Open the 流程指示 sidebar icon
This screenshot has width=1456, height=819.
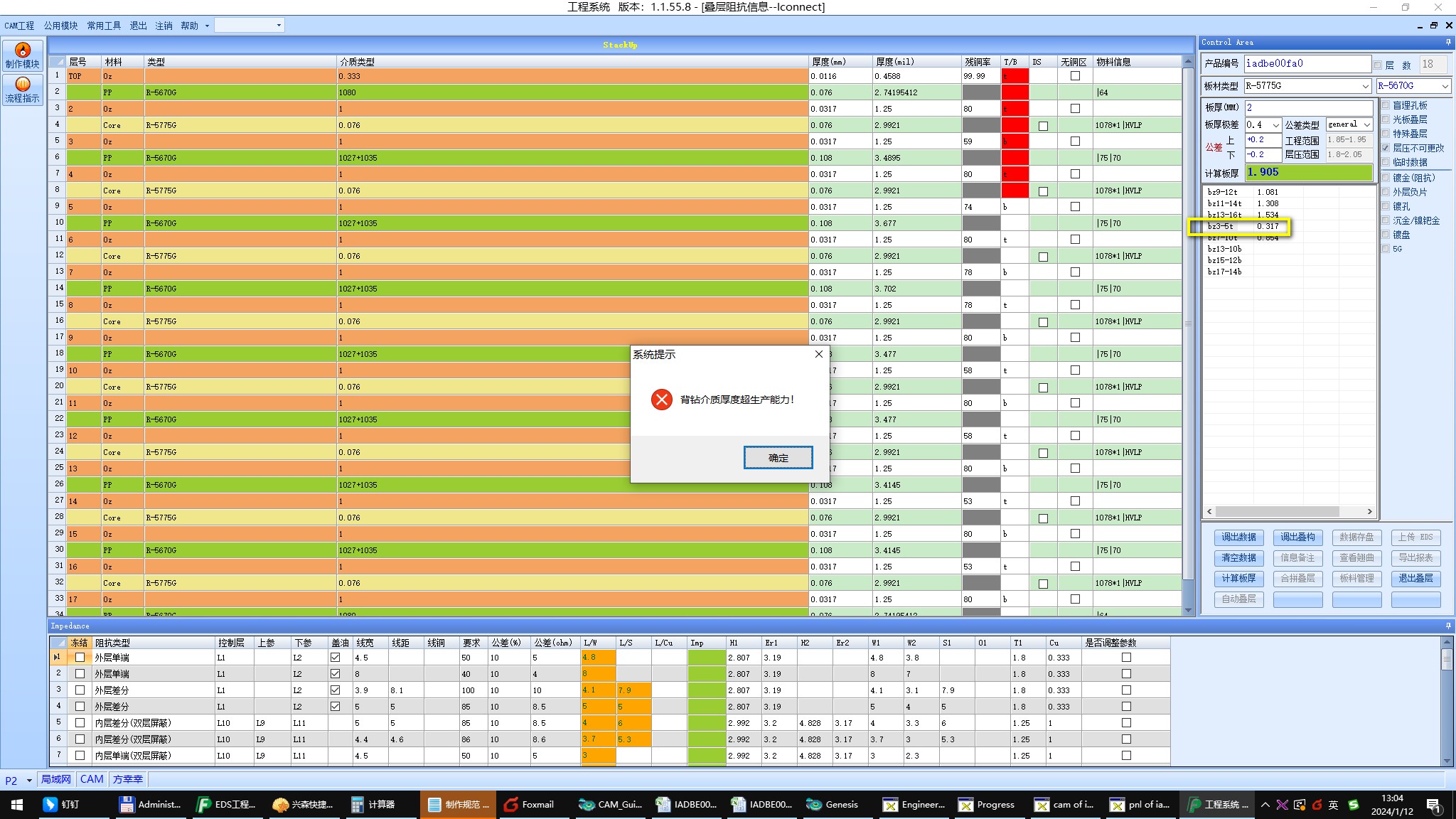point(23,90)
